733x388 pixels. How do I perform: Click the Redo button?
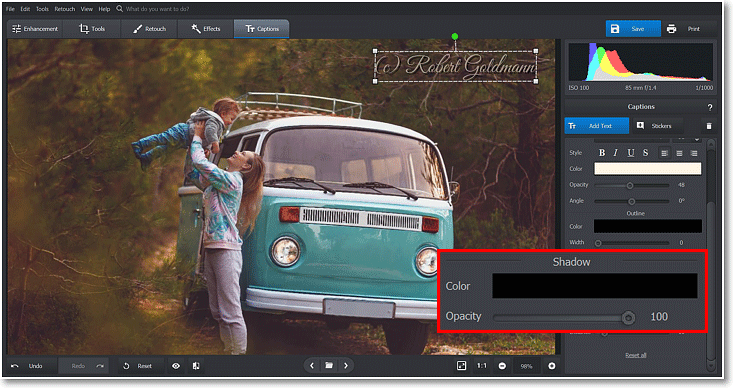pyautogui.click(x=84, y=366)
